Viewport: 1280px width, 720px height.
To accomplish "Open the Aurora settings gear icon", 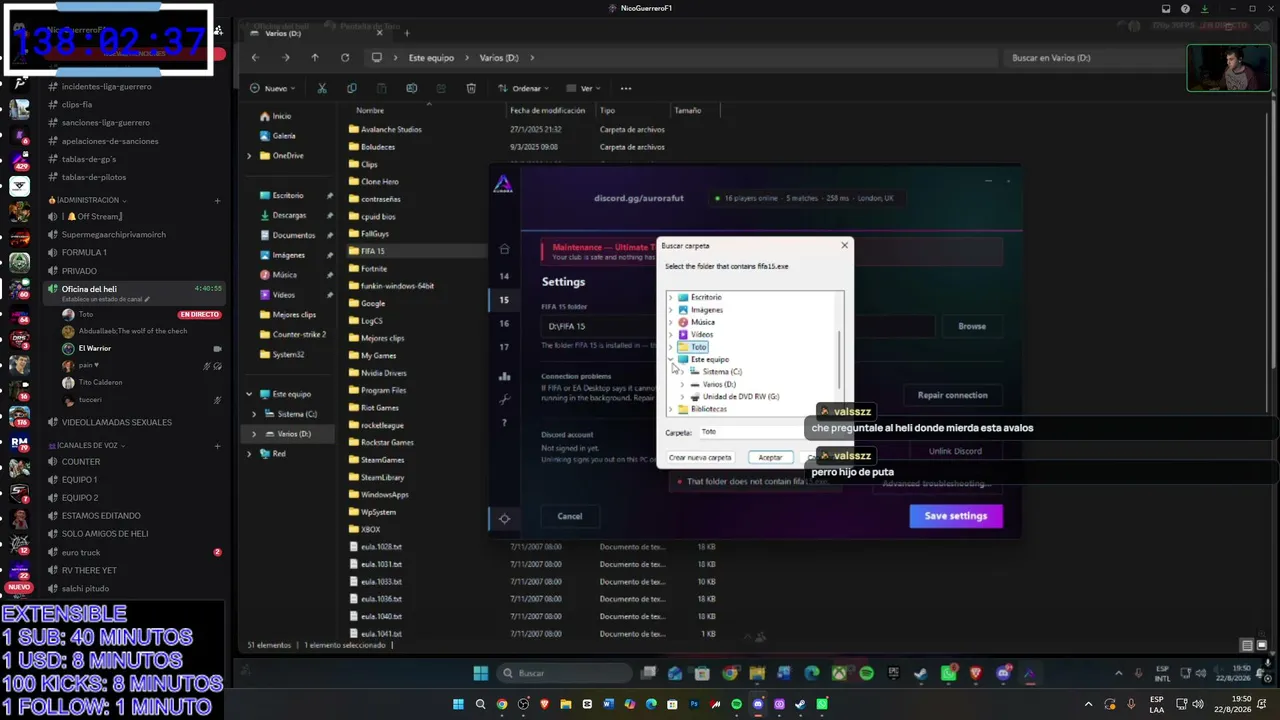I will click(x=504, y=518).
